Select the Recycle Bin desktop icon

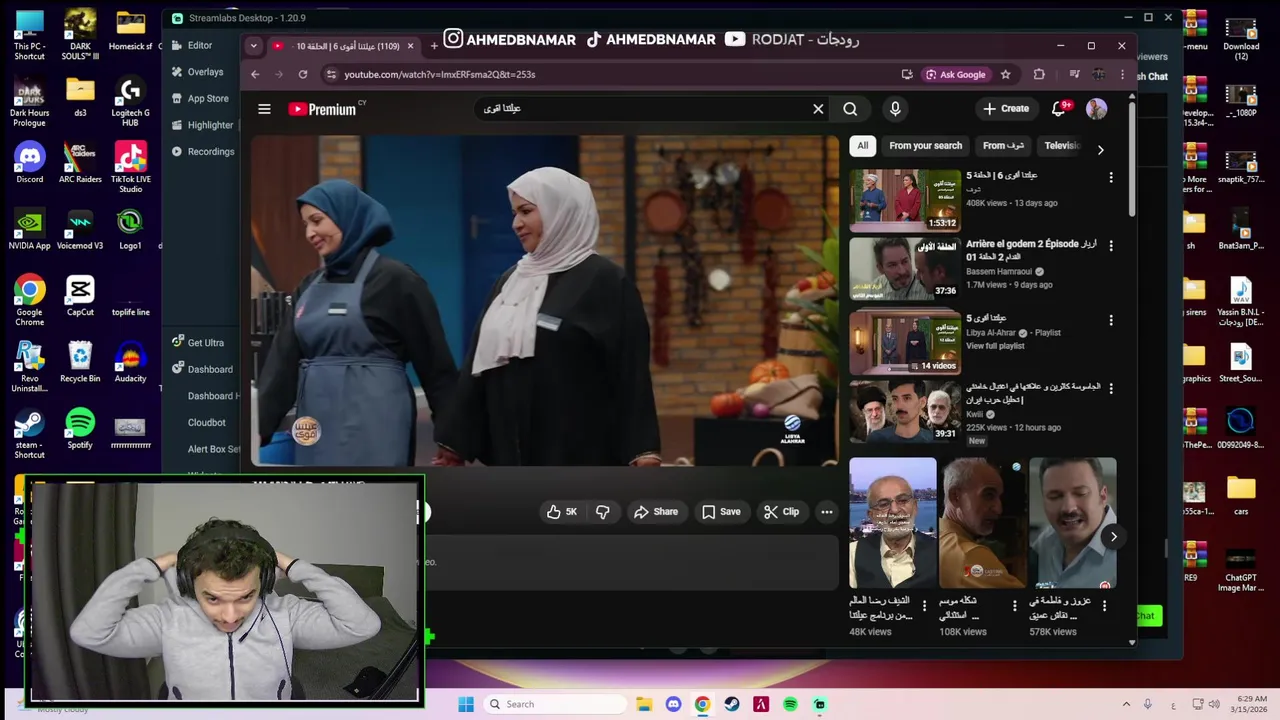tap(80, 362)
